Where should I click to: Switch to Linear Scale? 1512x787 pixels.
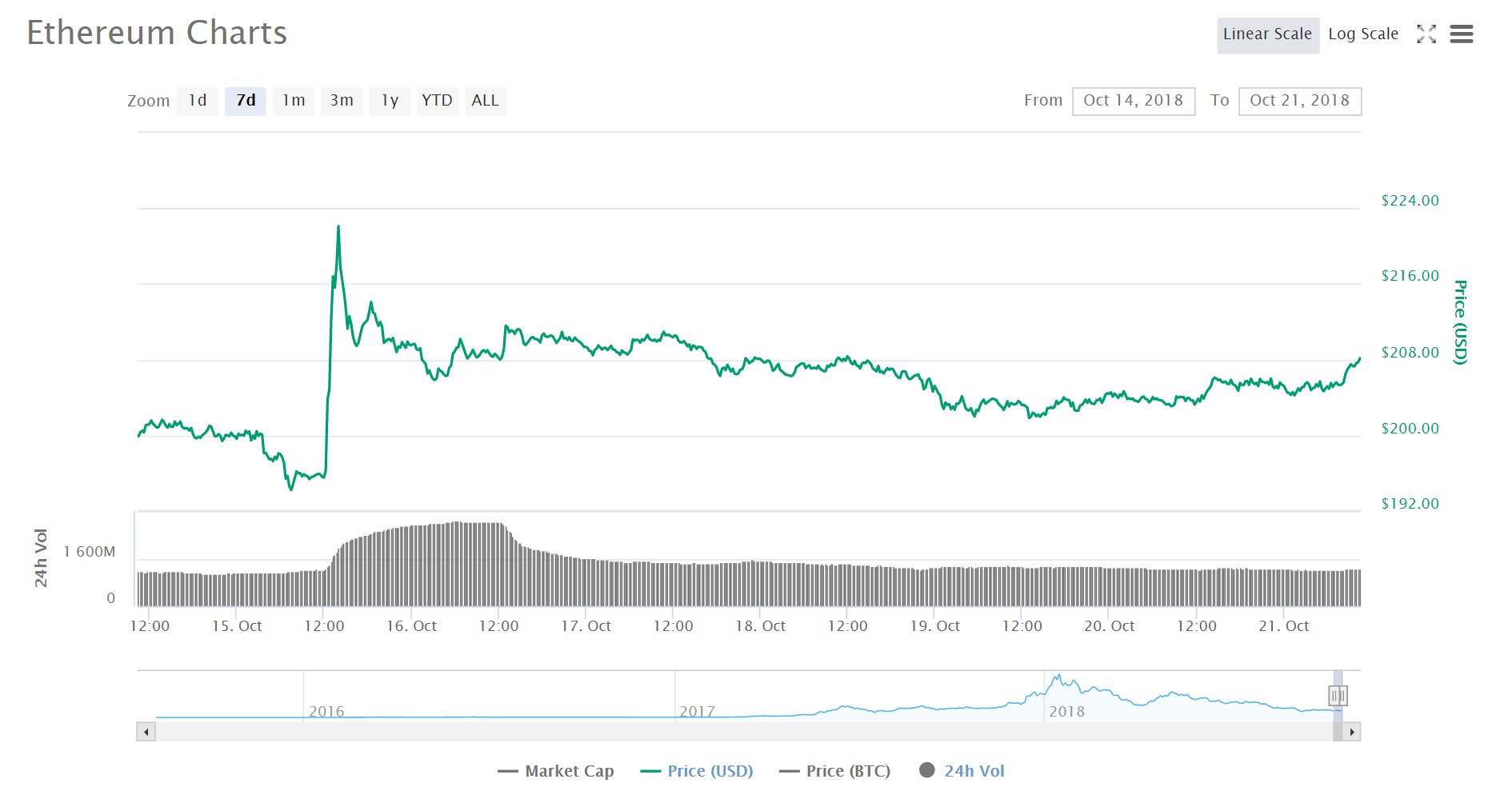tap(1268, 35)
